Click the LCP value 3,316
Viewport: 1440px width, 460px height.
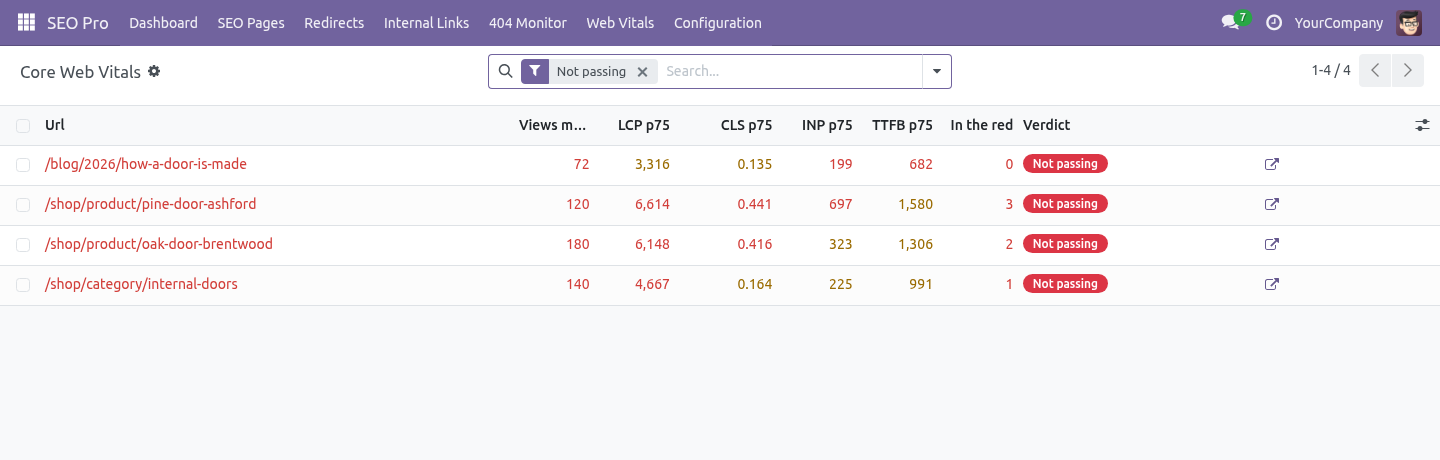pyautogui.click(x=652, y=164)
